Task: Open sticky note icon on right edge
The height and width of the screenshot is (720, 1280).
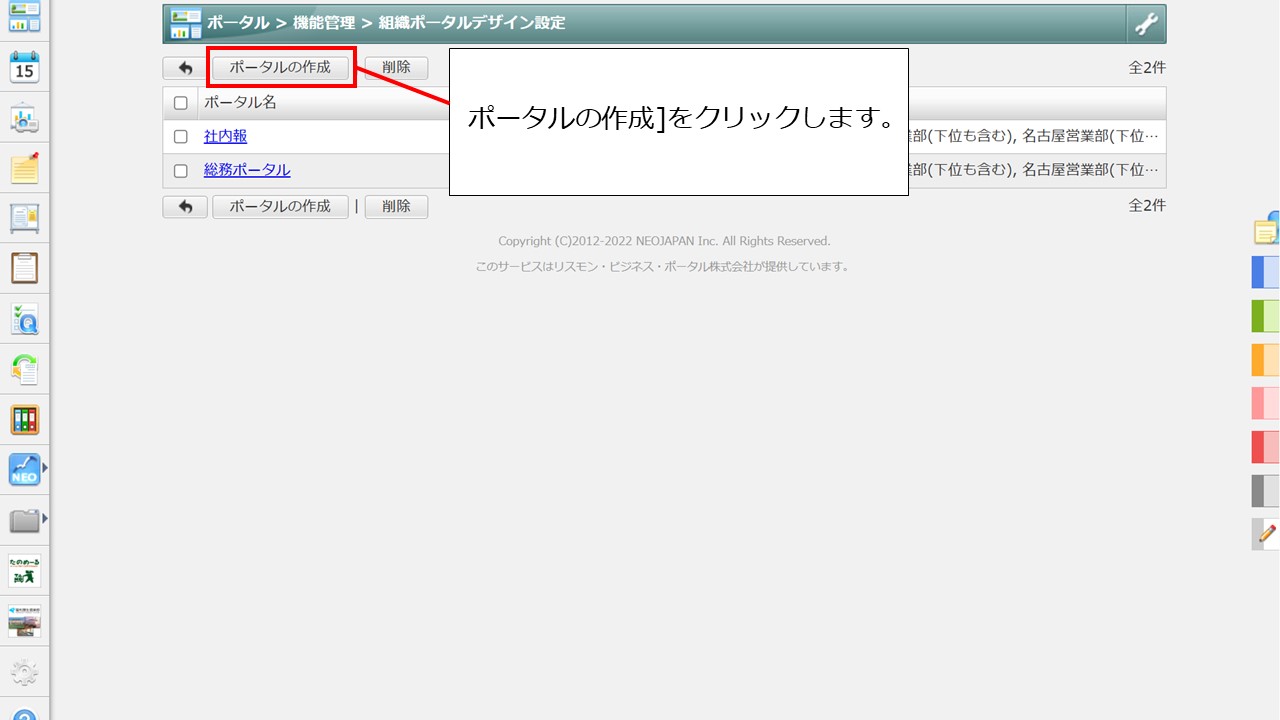Action: (1266, 230)
